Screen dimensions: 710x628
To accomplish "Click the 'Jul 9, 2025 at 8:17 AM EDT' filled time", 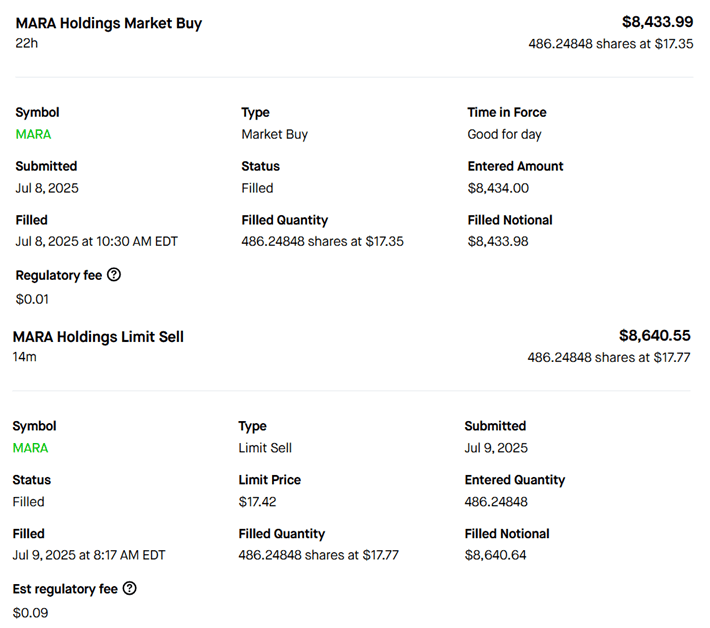I will click(89, 555).
